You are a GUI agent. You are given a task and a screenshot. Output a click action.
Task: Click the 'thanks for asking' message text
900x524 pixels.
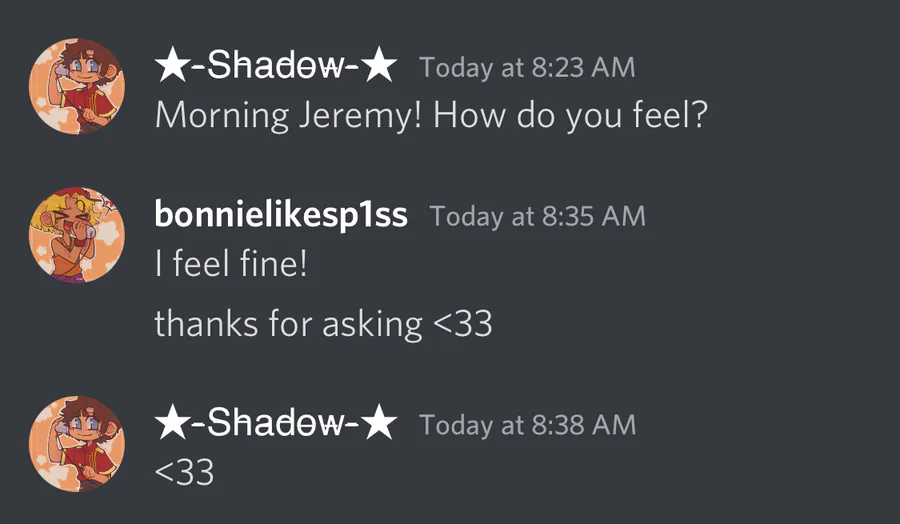tap(288, 324)
